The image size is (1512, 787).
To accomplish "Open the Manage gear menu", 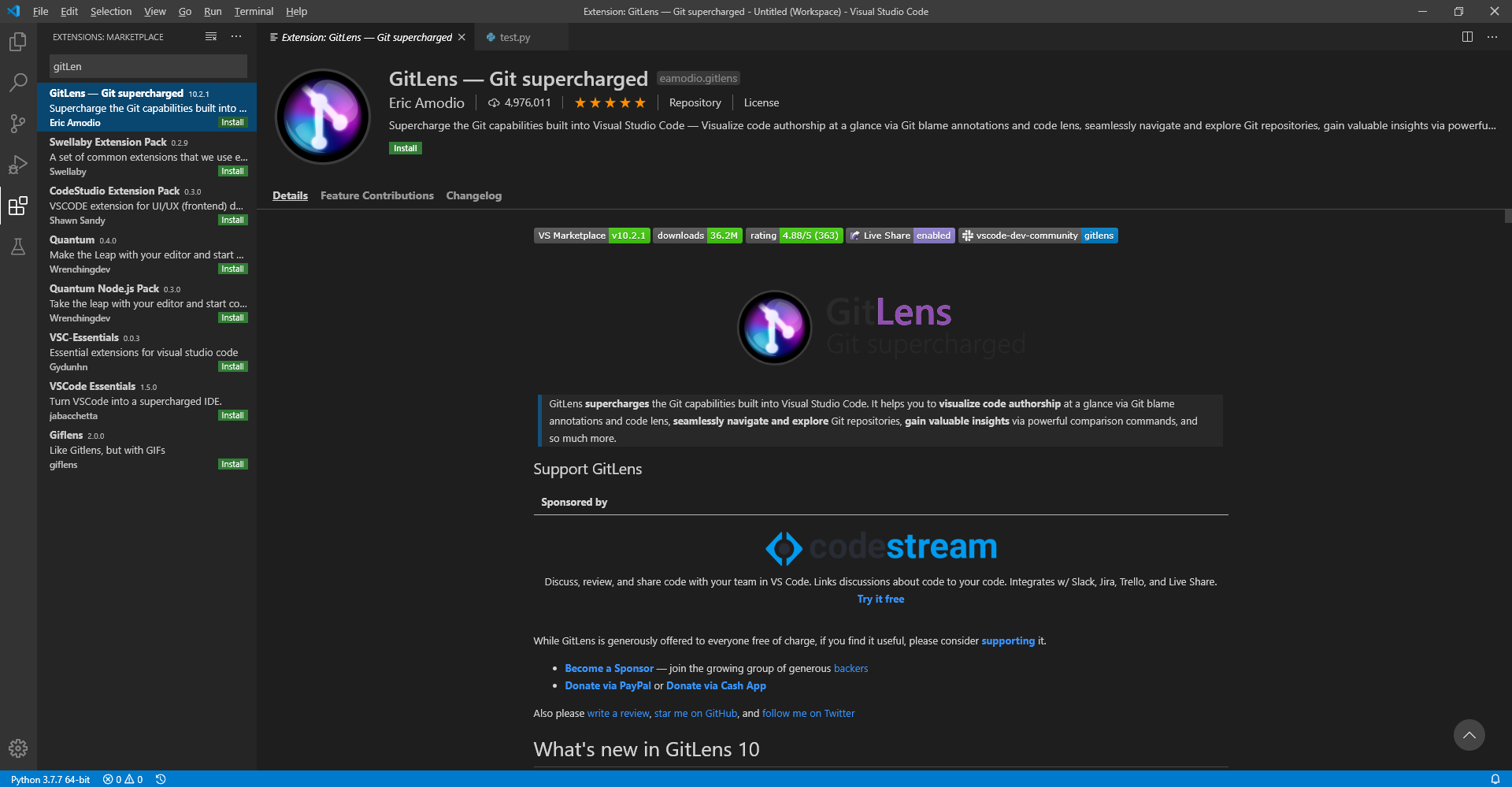I will coord(17,748).
